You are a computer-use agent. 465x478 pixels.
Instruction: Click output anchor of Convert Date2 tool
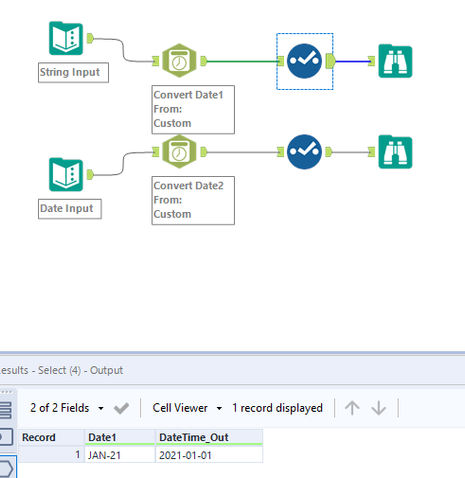[x=203, y=152]
